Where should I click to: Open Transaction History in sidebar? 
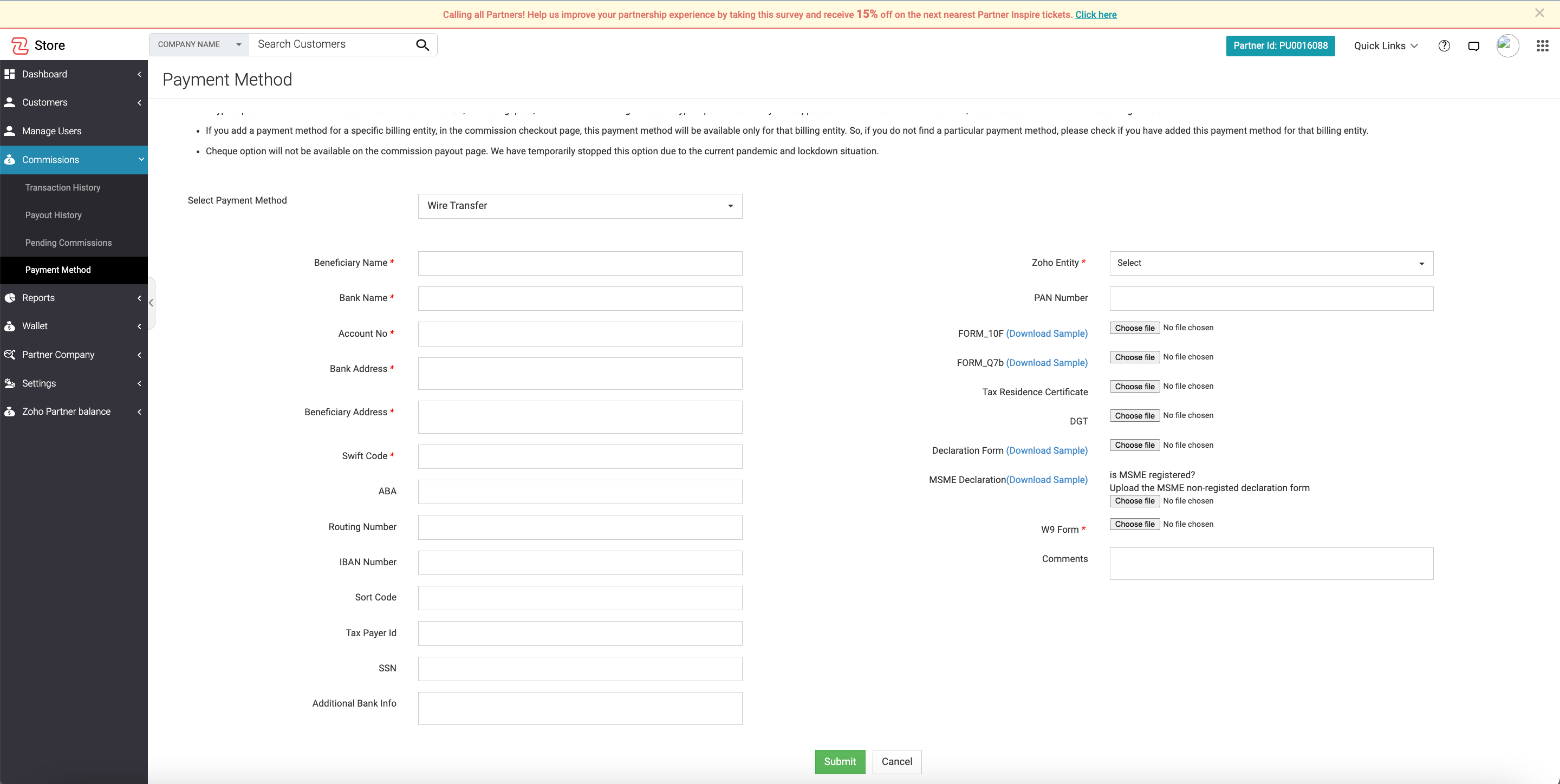coord(63,188)
